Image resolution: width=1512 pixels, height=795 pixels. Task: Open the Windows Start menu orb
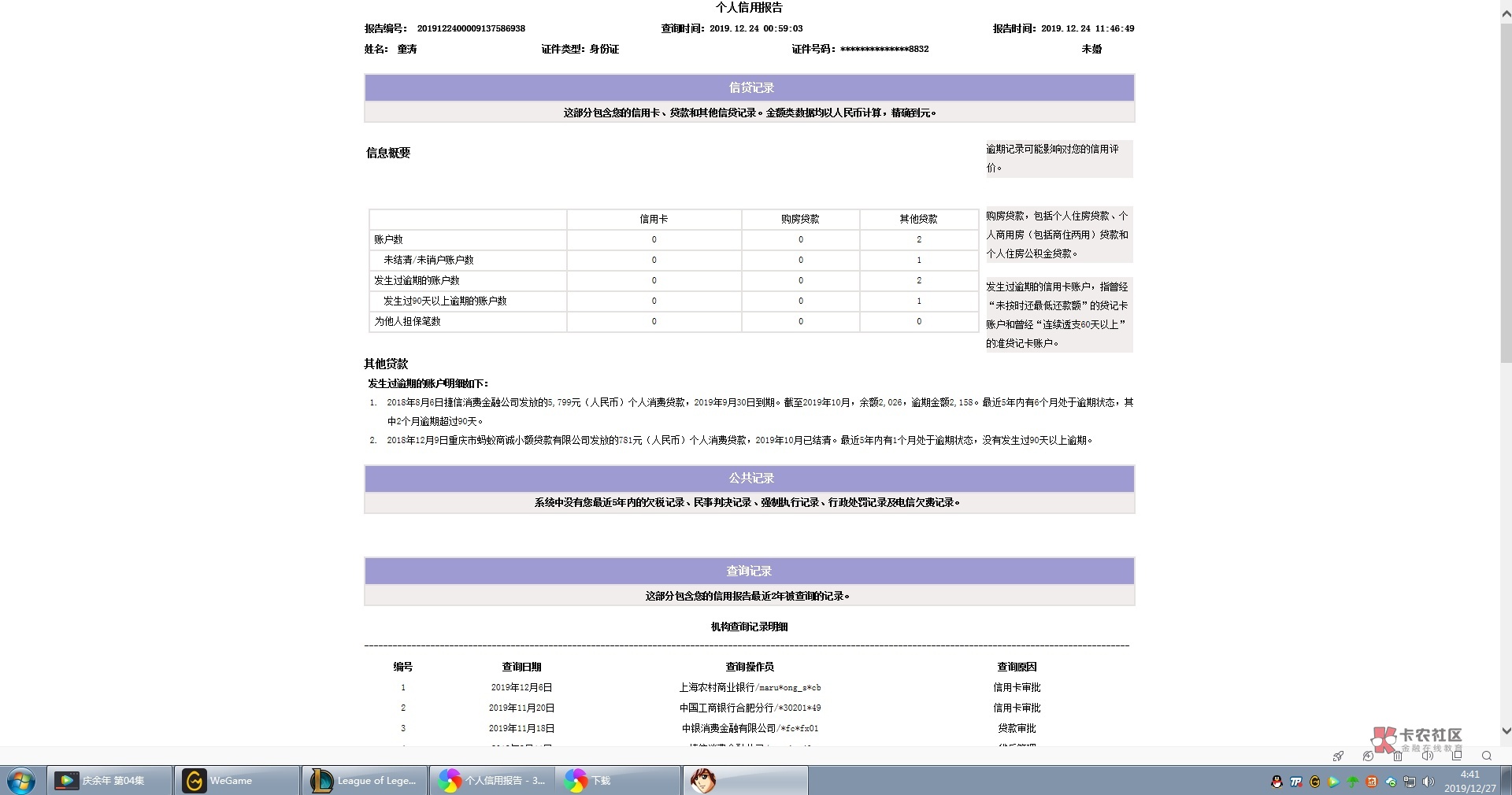tap(21, 781)
